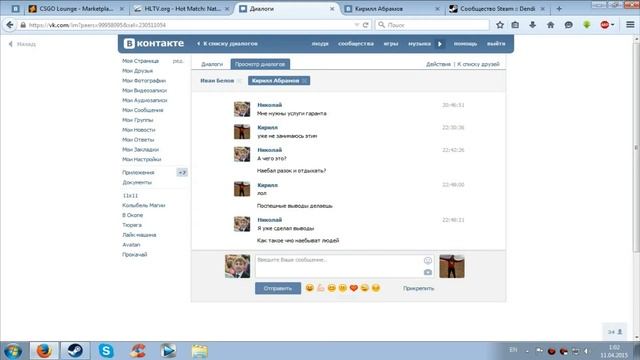Screen dimensions: 640x360
Task: Click ред. next to Моя Страница
Action: 178,61
